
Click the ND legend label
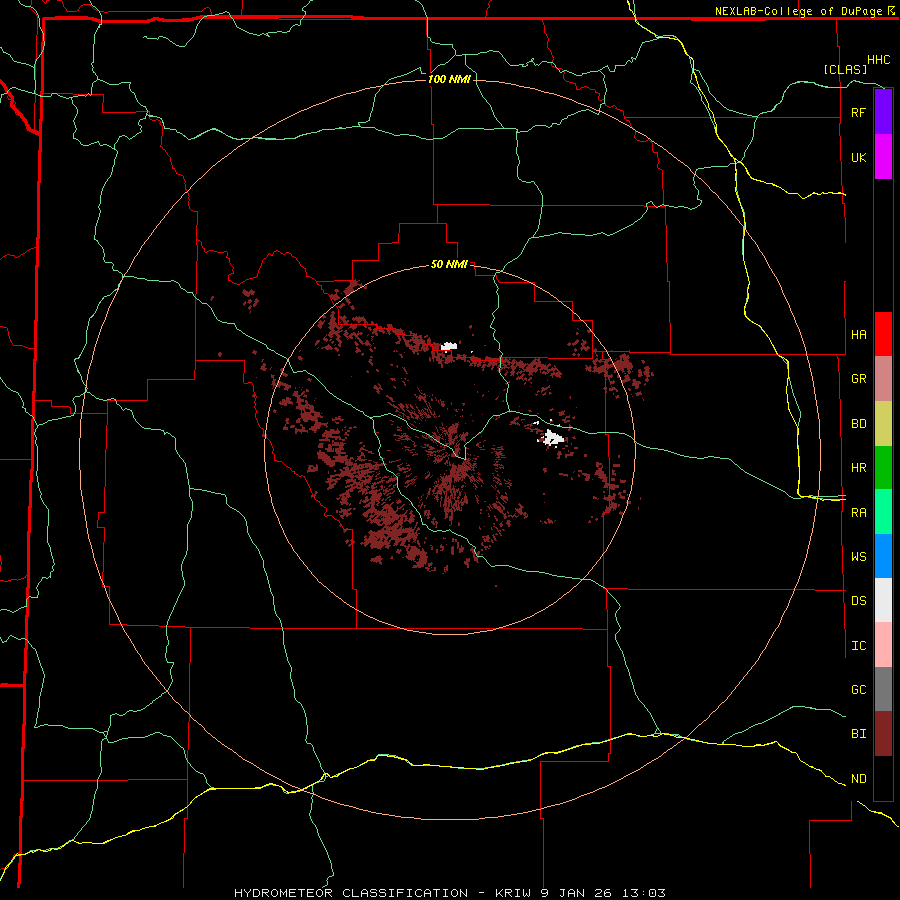click(858, 779)
